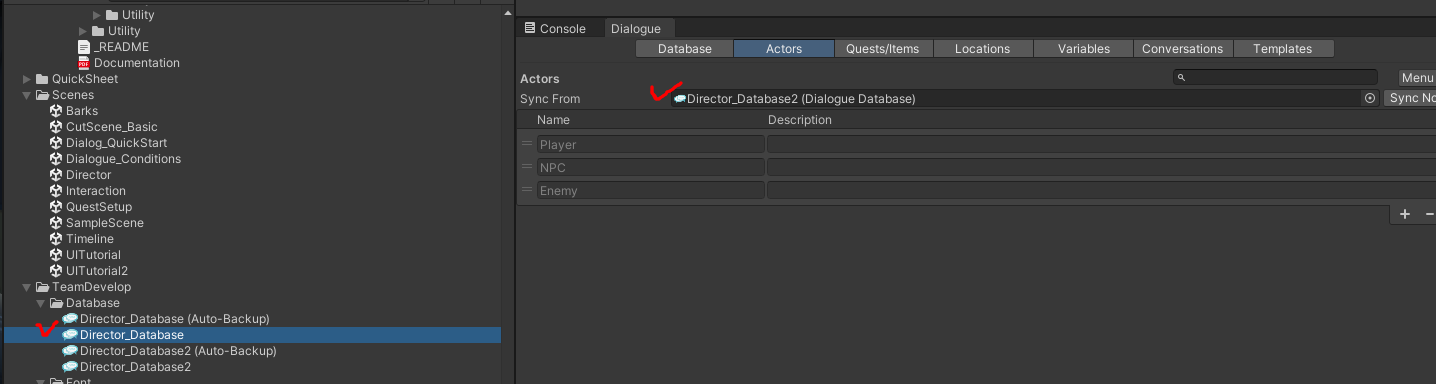Image resolution: width=1436 pixels, height=384 pixels.
Task: Expand the first nested Utility folder
Action: pyautogui.click(x=97, y=15)
